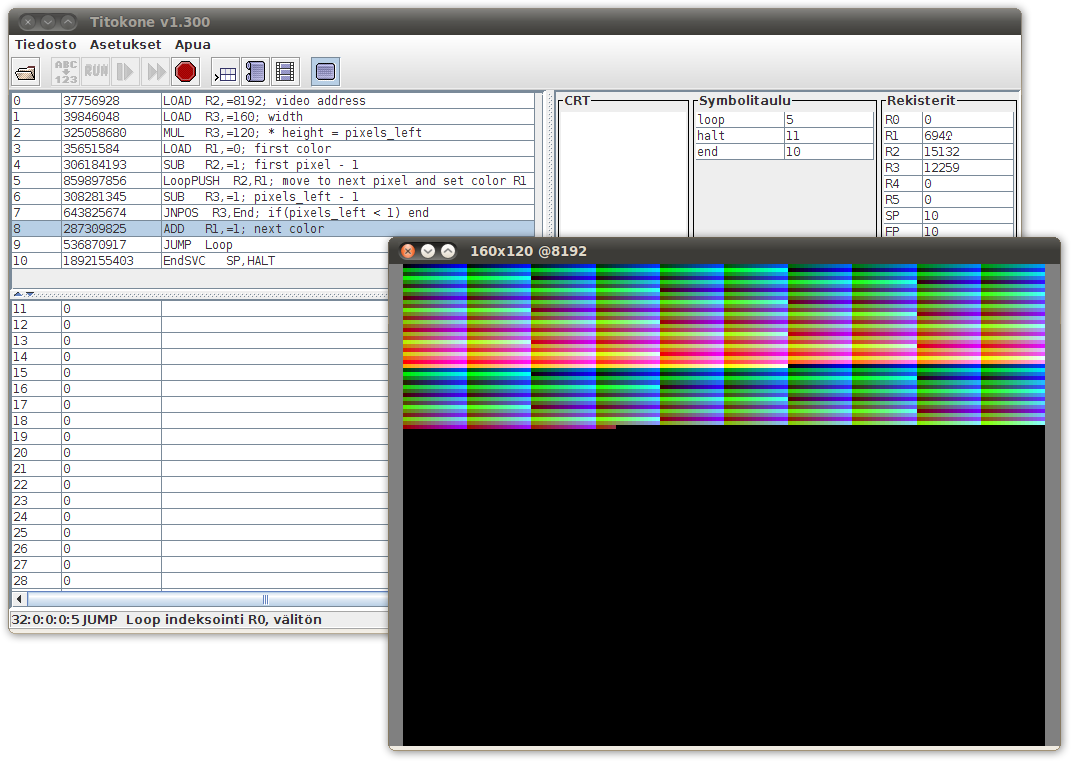Click the R1 register row
The height and width of the screenshot is (761, 1071).
click(948, 135)
